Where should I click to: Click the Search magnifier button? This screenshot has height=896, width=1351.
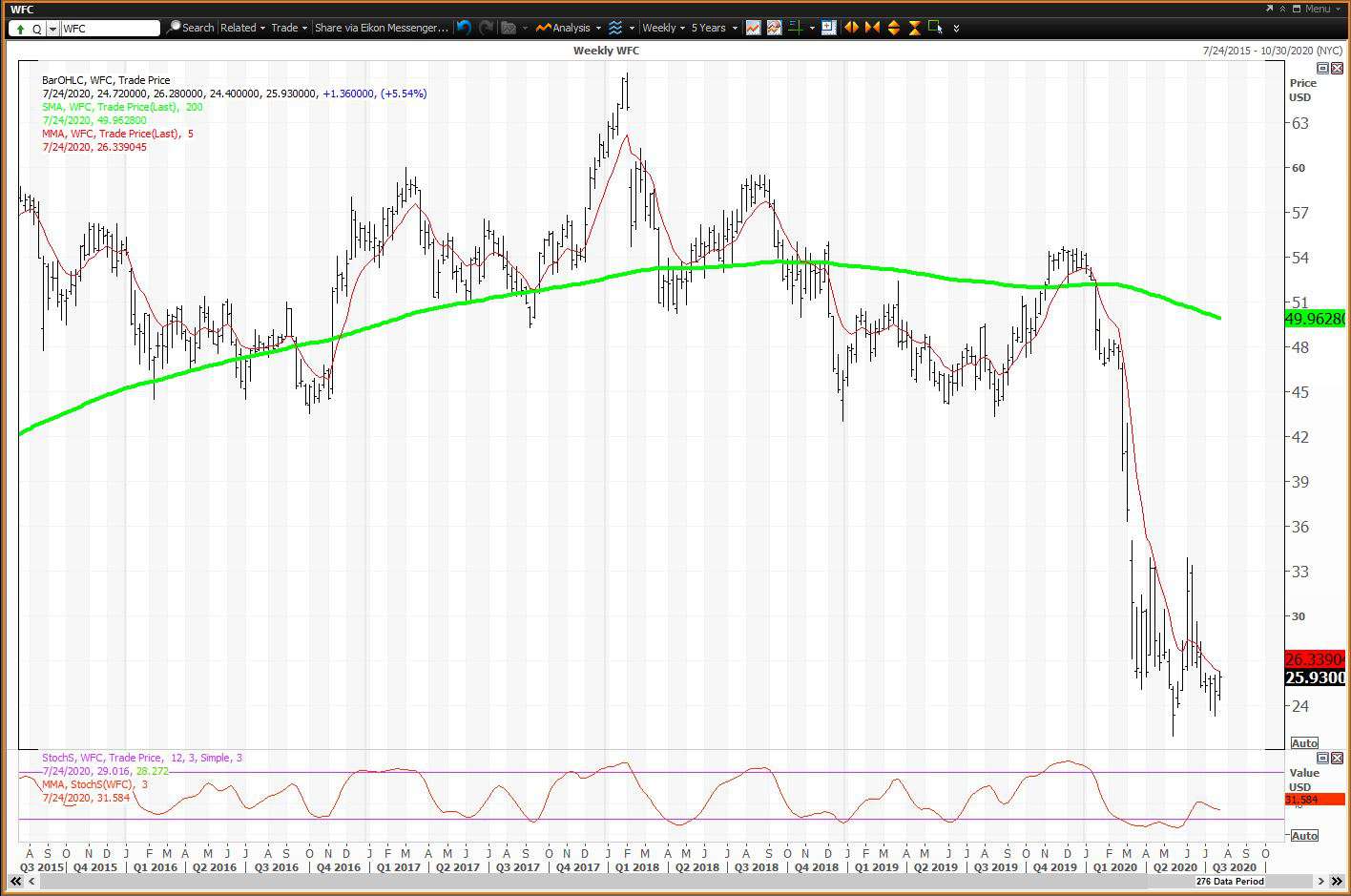click(190, 28)
